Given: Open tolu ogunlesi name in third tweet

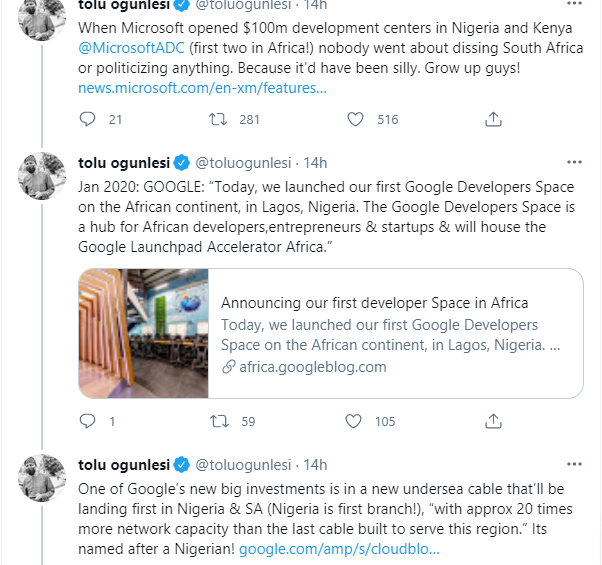Looking at the screenshot, I should tap(124, 465).
